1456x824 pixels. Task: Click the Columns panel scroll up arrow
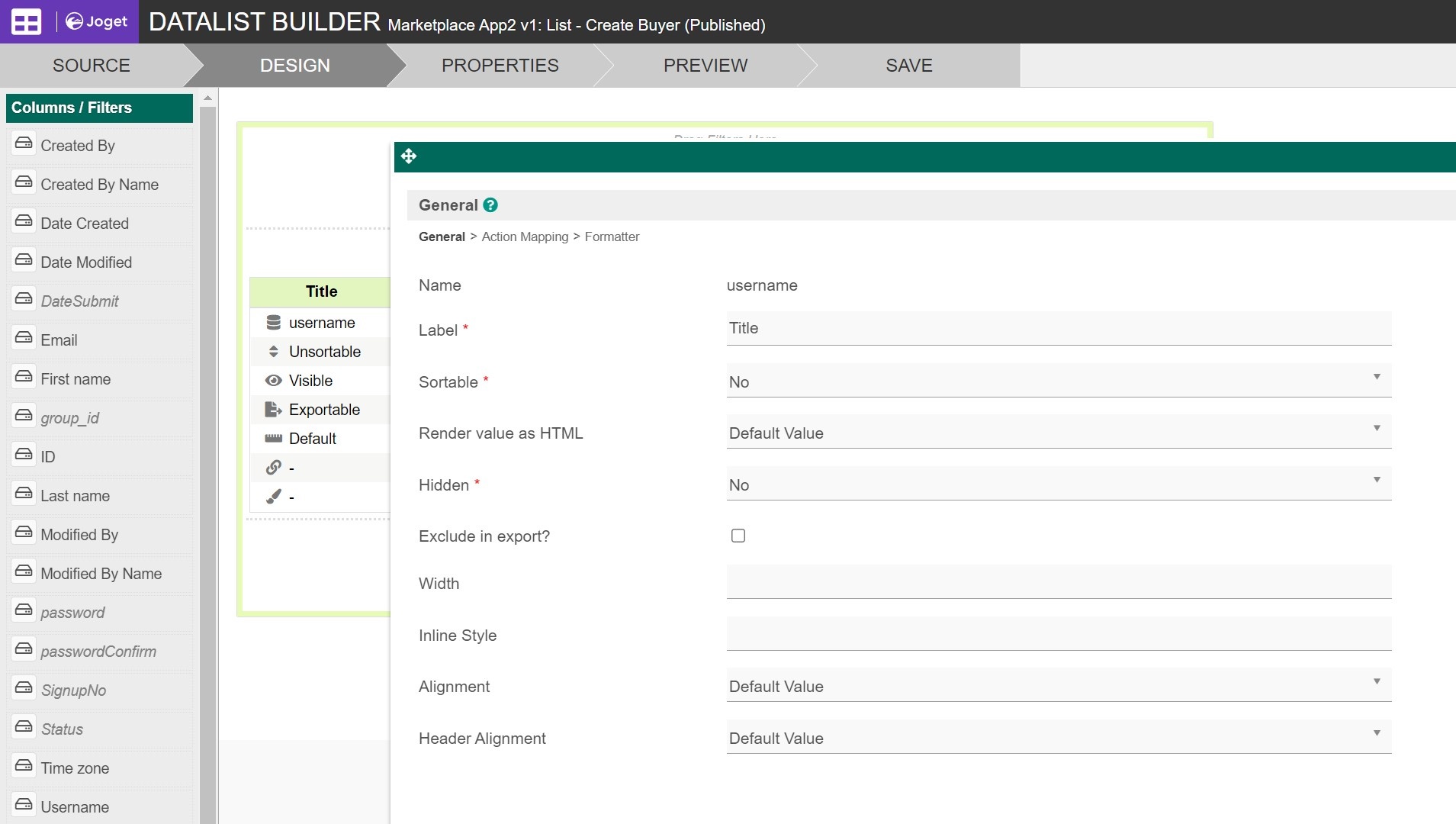tap(207, 98)
